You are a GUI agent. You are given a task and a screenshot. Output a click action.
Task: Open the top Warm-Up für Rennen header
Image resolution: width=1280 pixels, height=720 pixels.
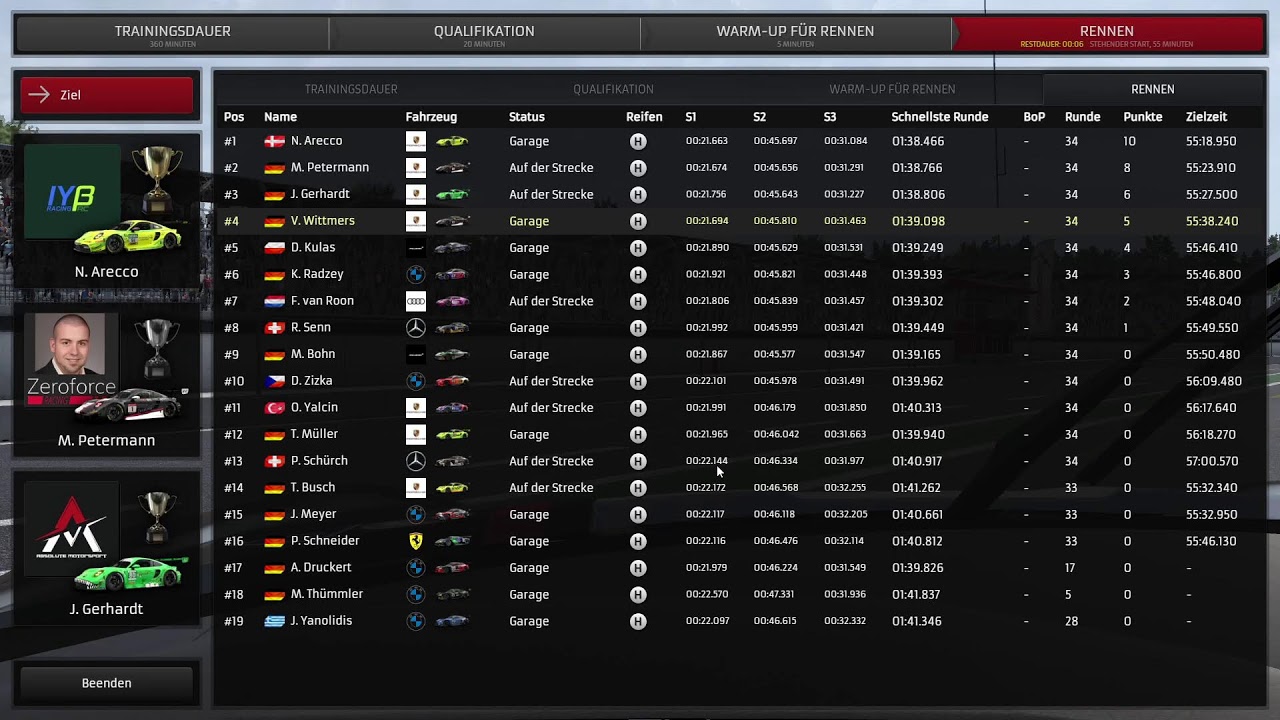[795, 34]
